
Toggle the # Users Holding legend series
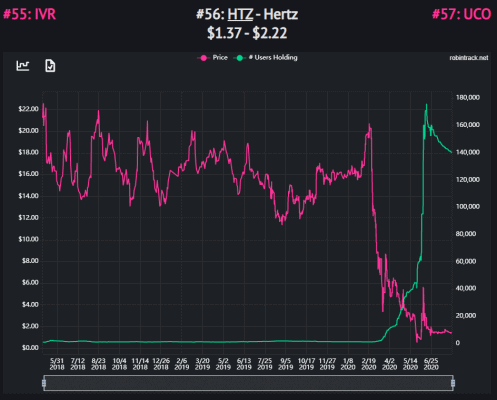click(266, 58)
